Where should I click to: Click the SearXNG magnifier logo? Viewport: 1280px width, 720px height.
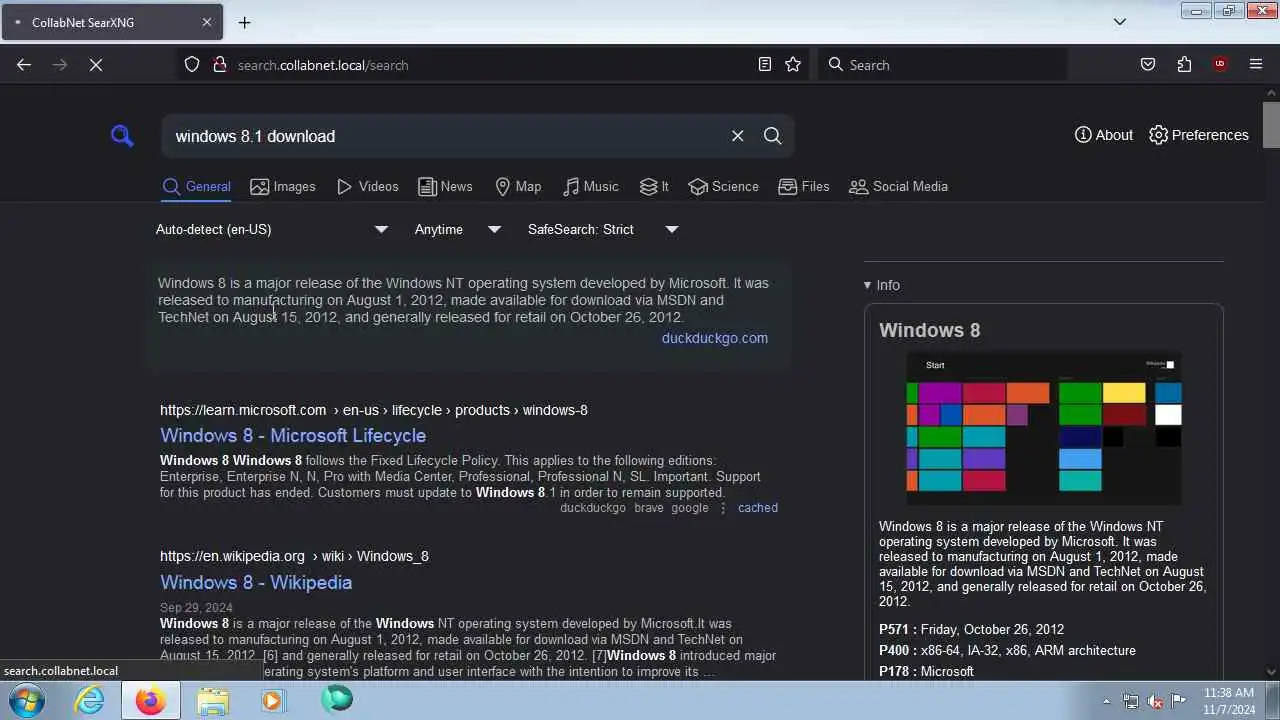pos(122,136)
